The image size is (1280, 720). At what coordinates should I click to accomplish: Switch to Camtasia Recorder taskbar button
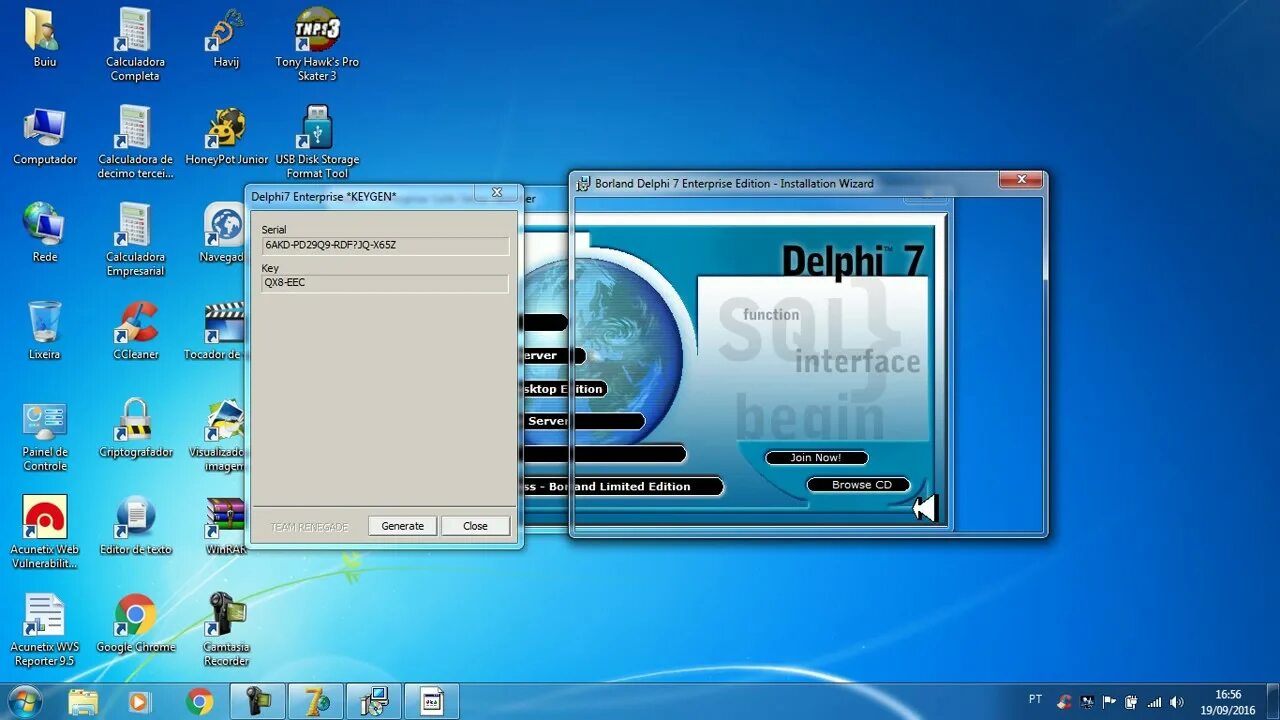(x=258, y=701)
